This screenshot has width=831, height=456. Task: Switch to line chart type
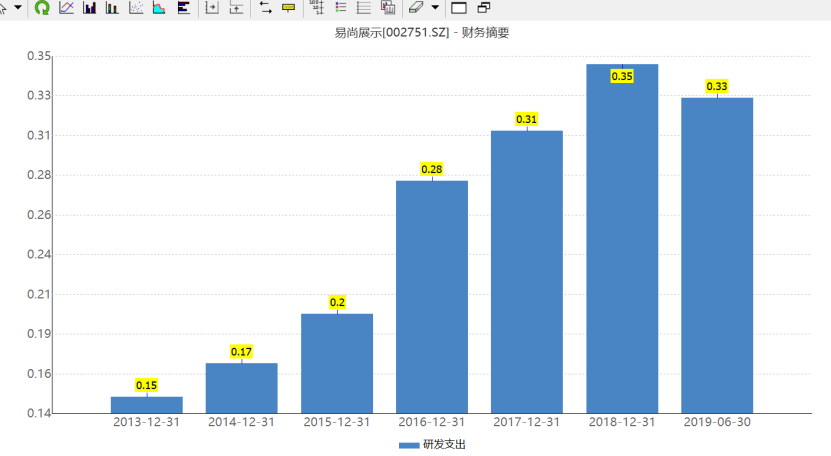coord(66,7)
